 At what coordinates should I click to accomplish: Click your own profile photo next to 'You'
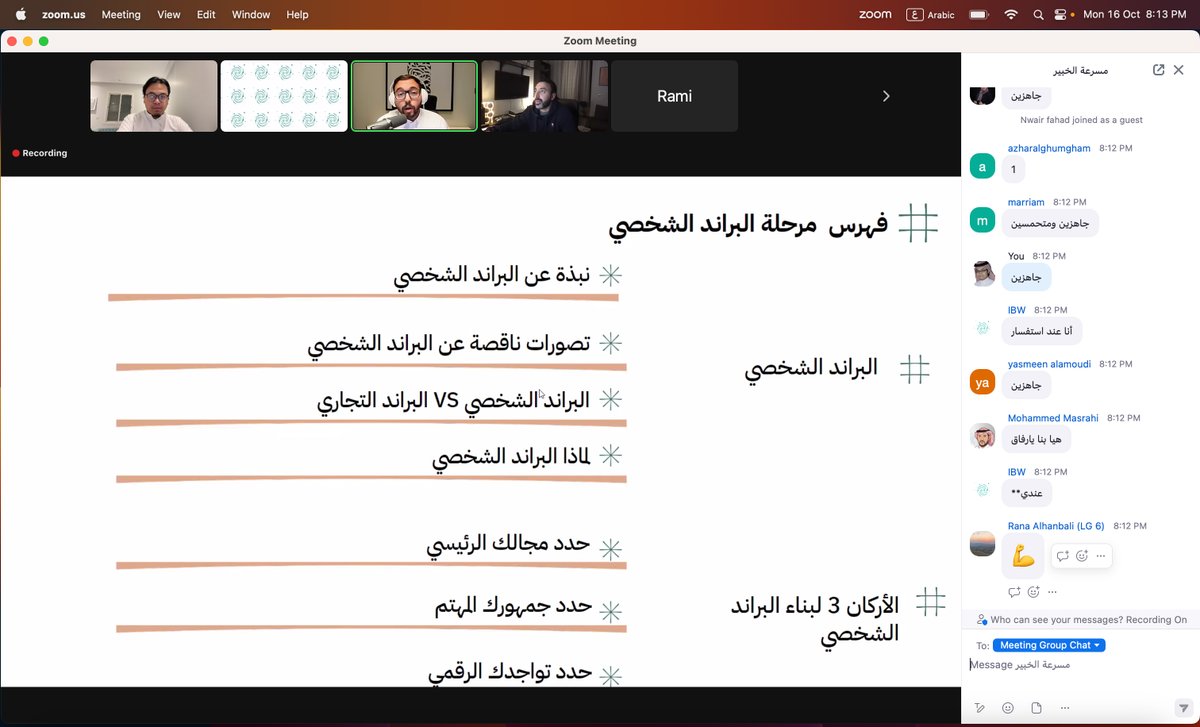pyautogui.click(x=982, y=274)
